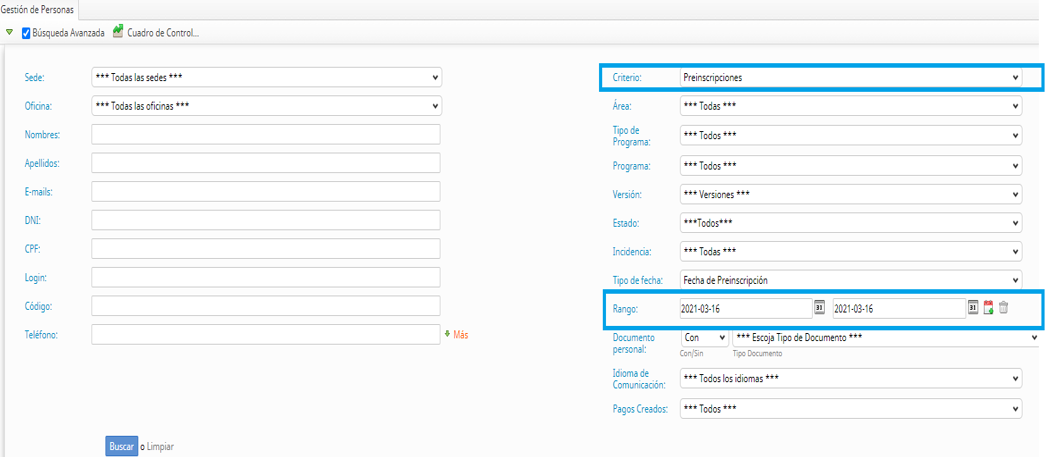
Task: Click the green triangle toolbar arrow
Action: pyautogui.click(x=9, y=33)
